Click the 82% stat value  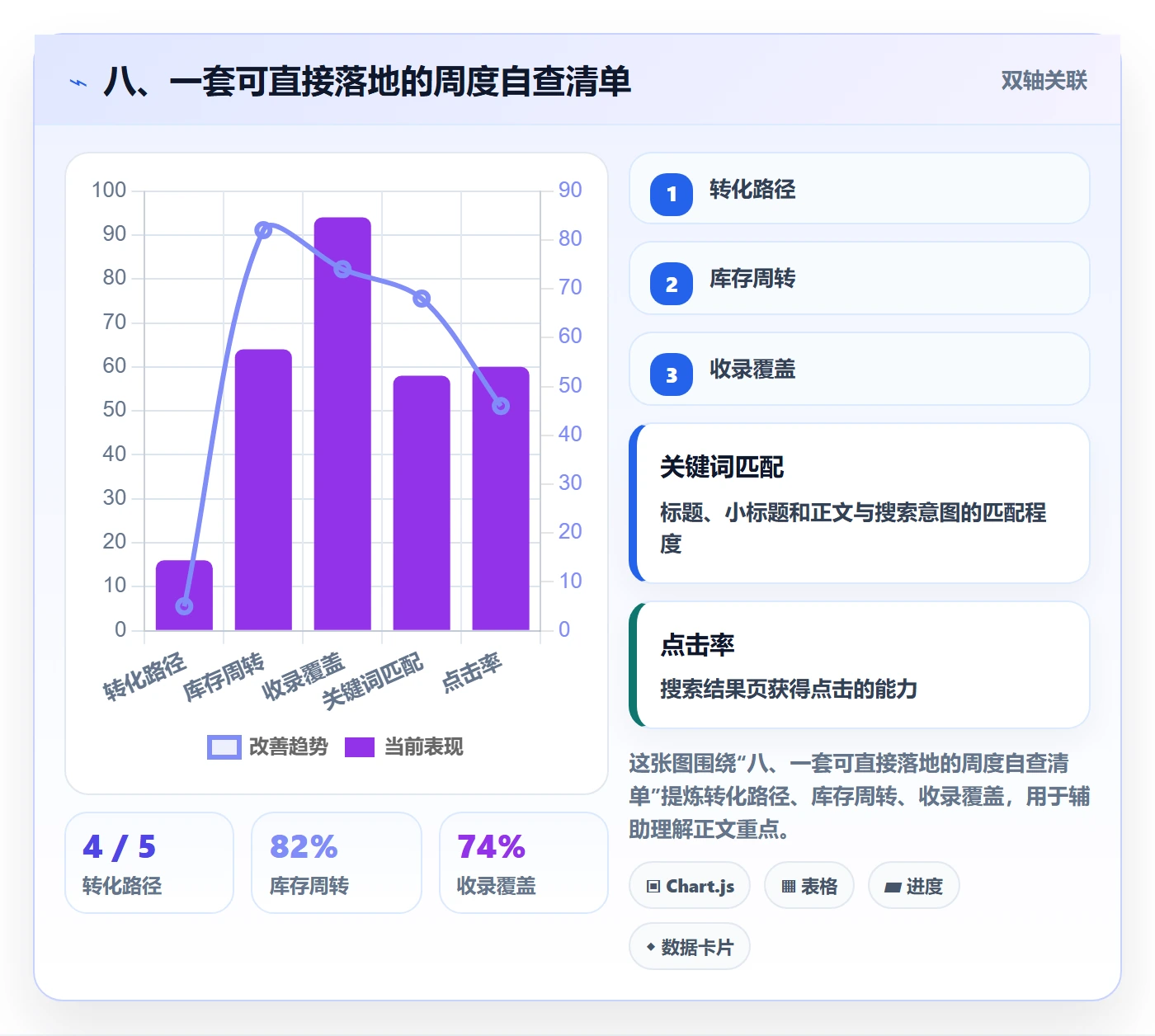(x=304, y=847)
